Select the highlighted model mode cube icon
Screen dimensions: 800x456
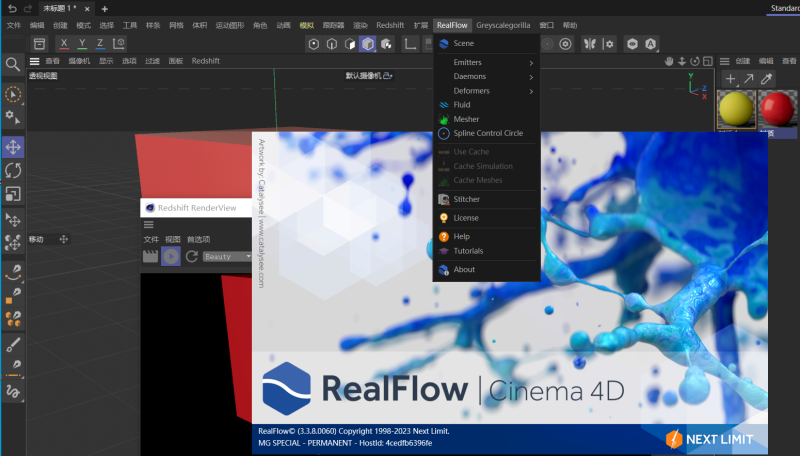click(368, 44)
